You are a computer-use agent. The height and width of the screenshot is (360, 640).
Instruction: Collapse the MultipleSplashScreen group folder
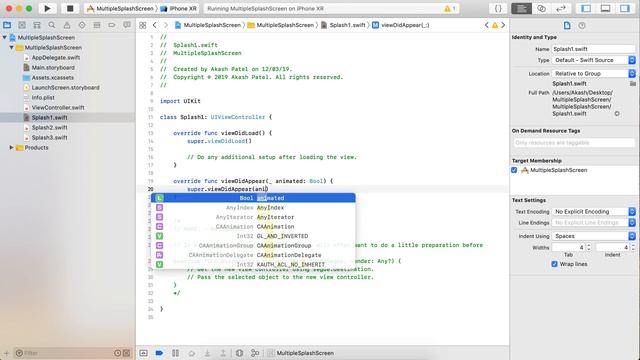pyautogui.click(x=11, y=47)
